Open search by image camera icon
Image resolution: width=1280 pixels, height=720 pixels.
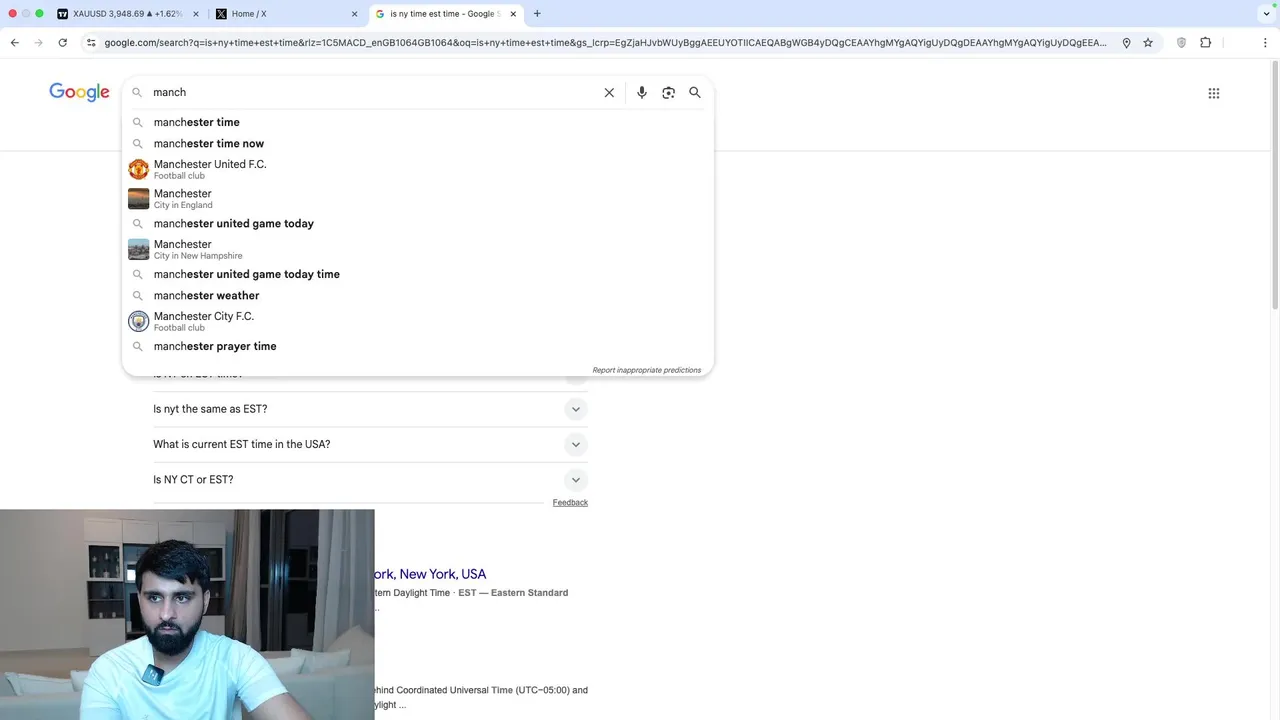click(669, 92)
